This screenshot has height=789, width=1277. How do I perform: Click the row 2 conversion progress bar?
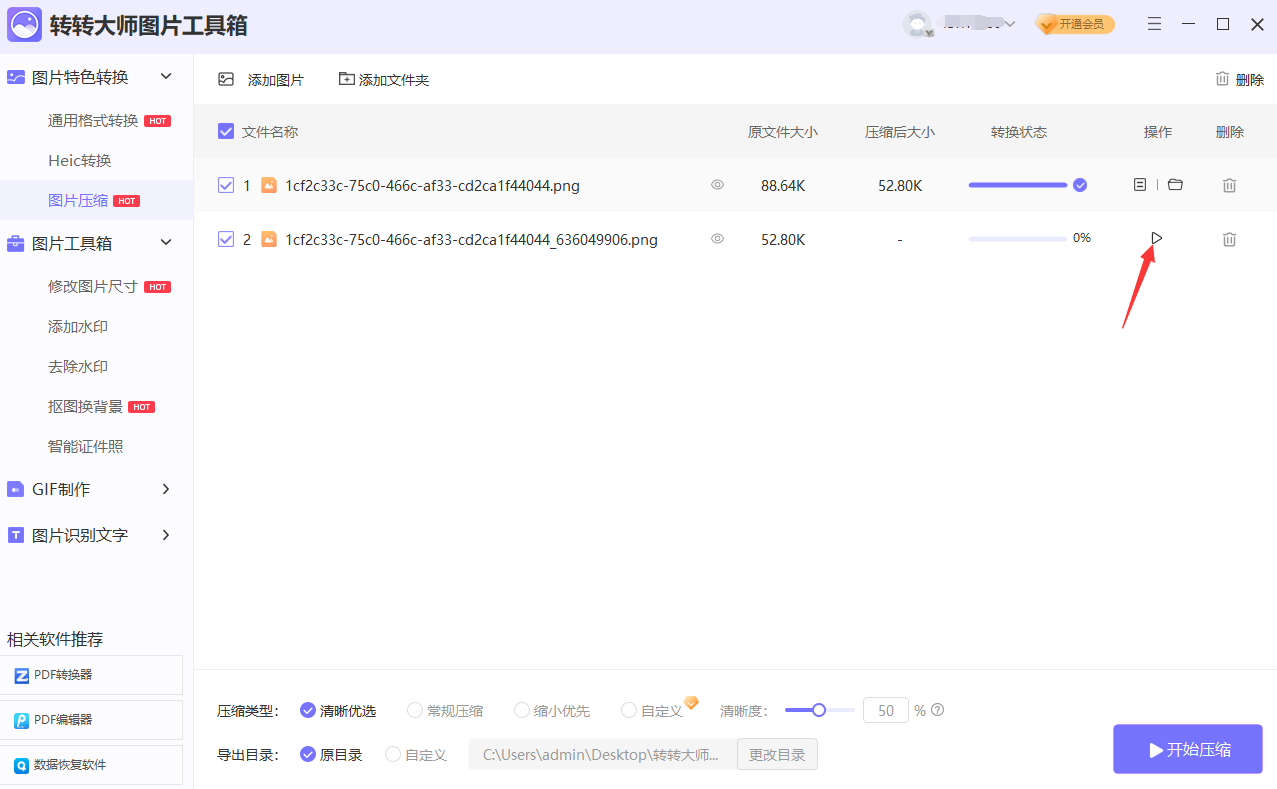(x=1017, y=239)
